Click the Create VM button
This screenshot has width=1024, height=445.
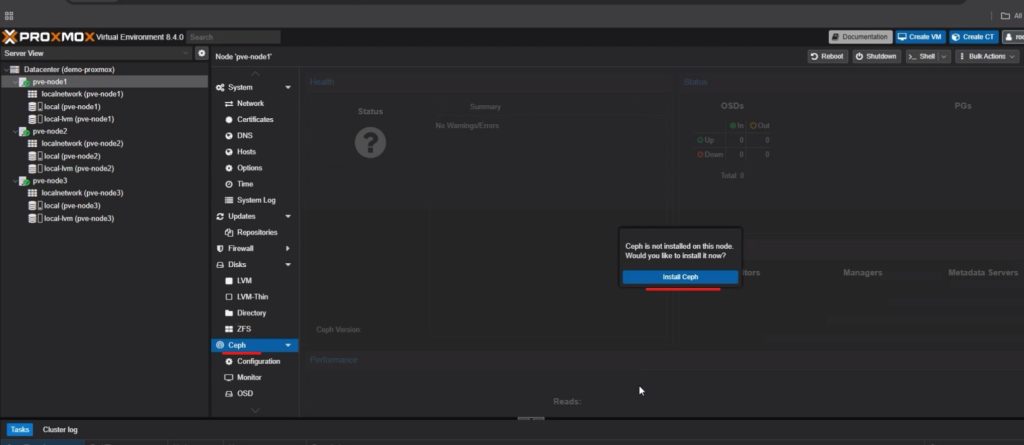pos(920,37)
